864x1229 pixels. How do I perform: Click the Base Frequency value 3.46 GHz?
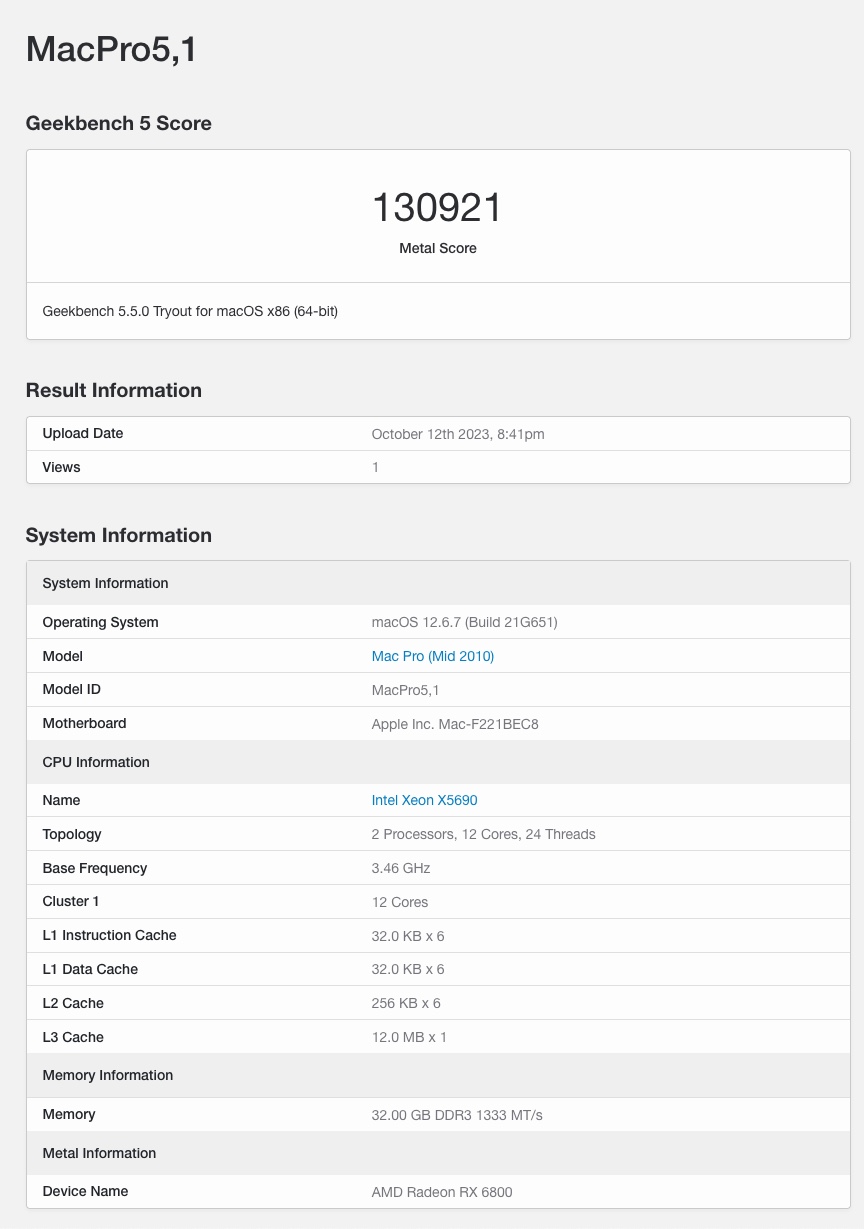[401, 868]
